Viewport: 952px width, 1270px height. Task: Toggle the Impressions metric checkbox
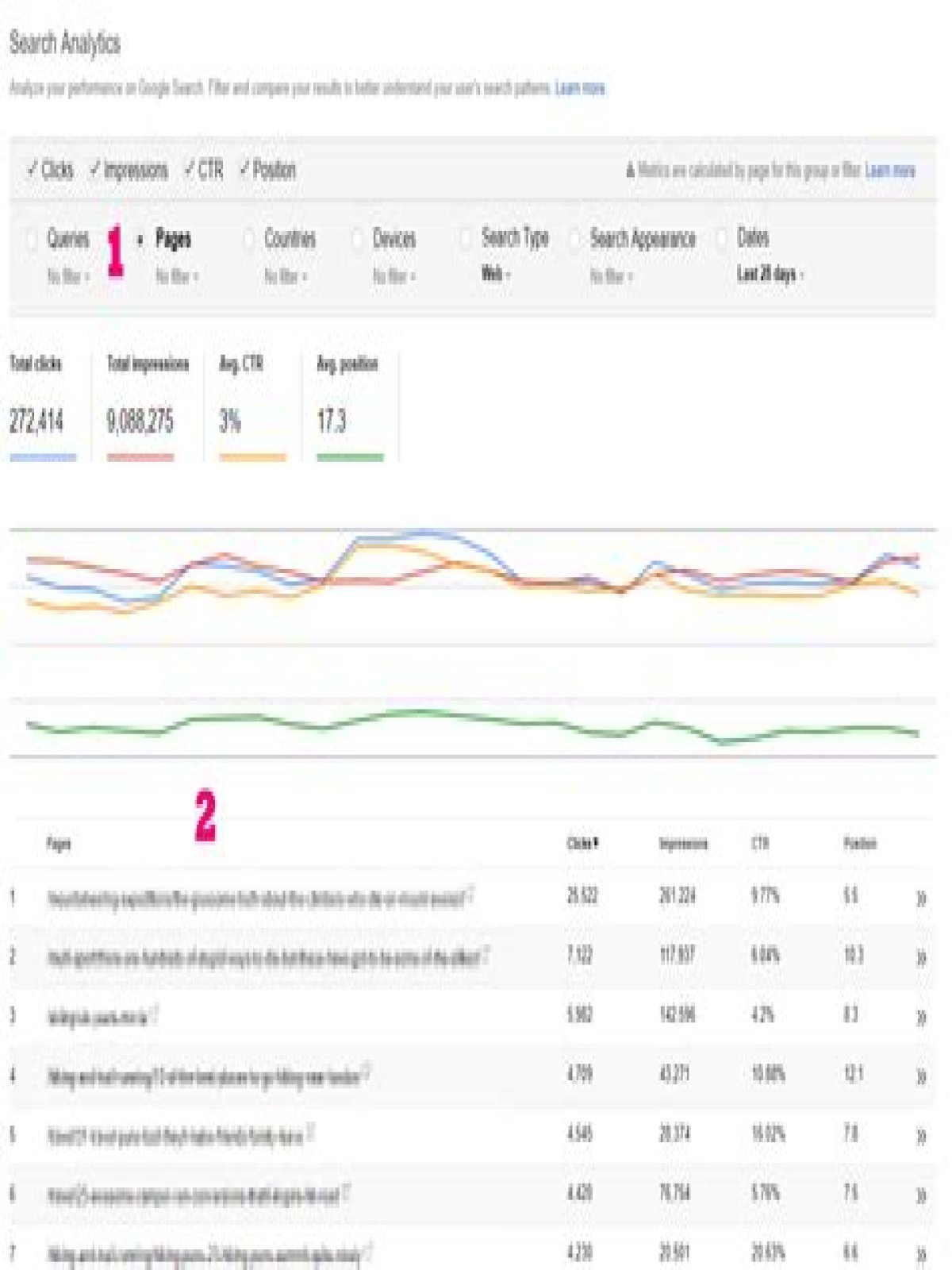coord(129,170)
